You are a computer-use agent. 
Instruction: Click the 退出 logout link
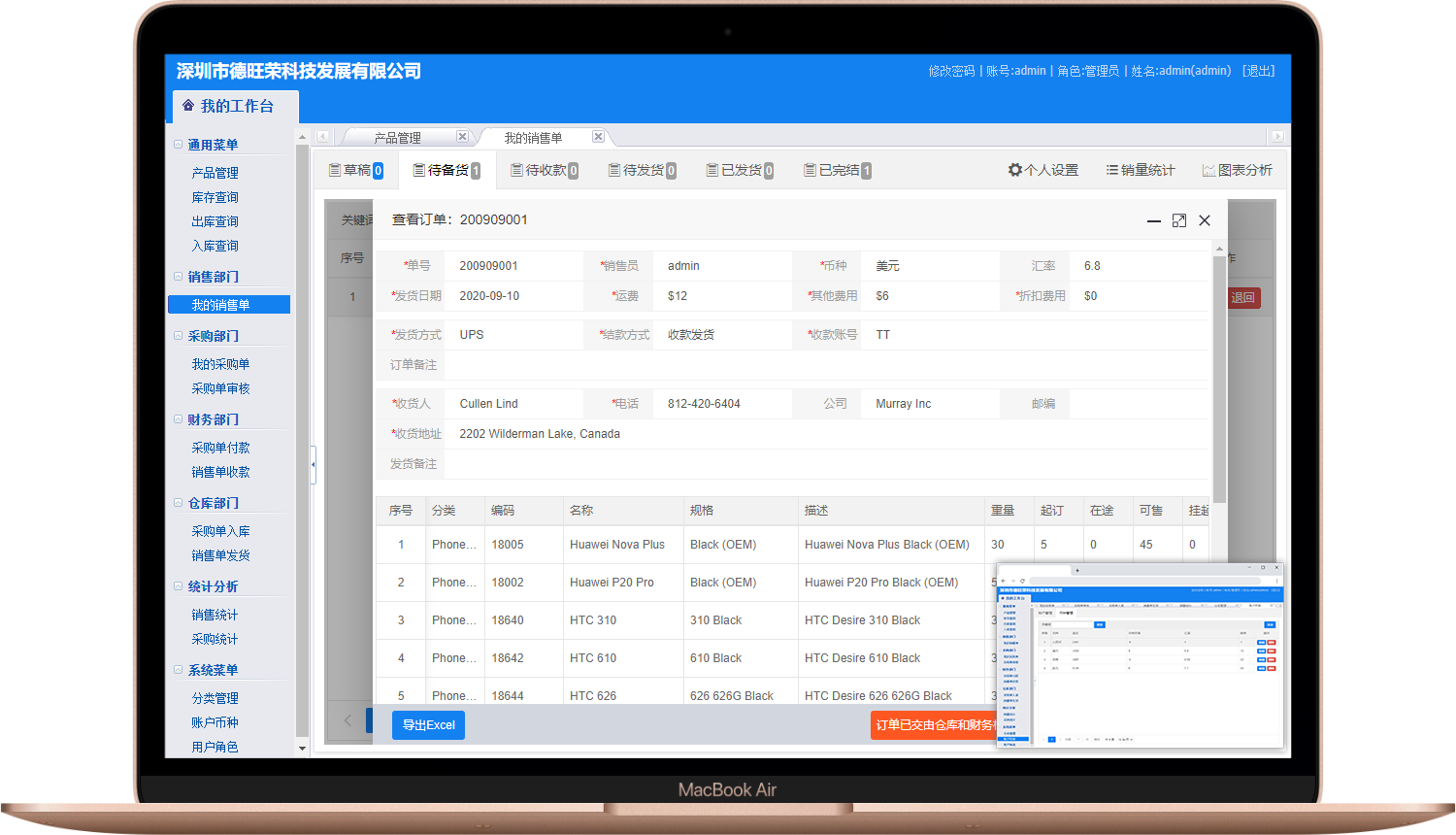(x=1259, y=71)
